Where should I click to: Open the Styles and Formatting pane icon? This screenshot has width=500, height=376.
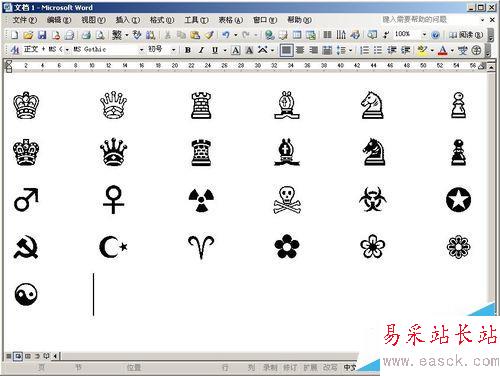[x=15, y=50]
